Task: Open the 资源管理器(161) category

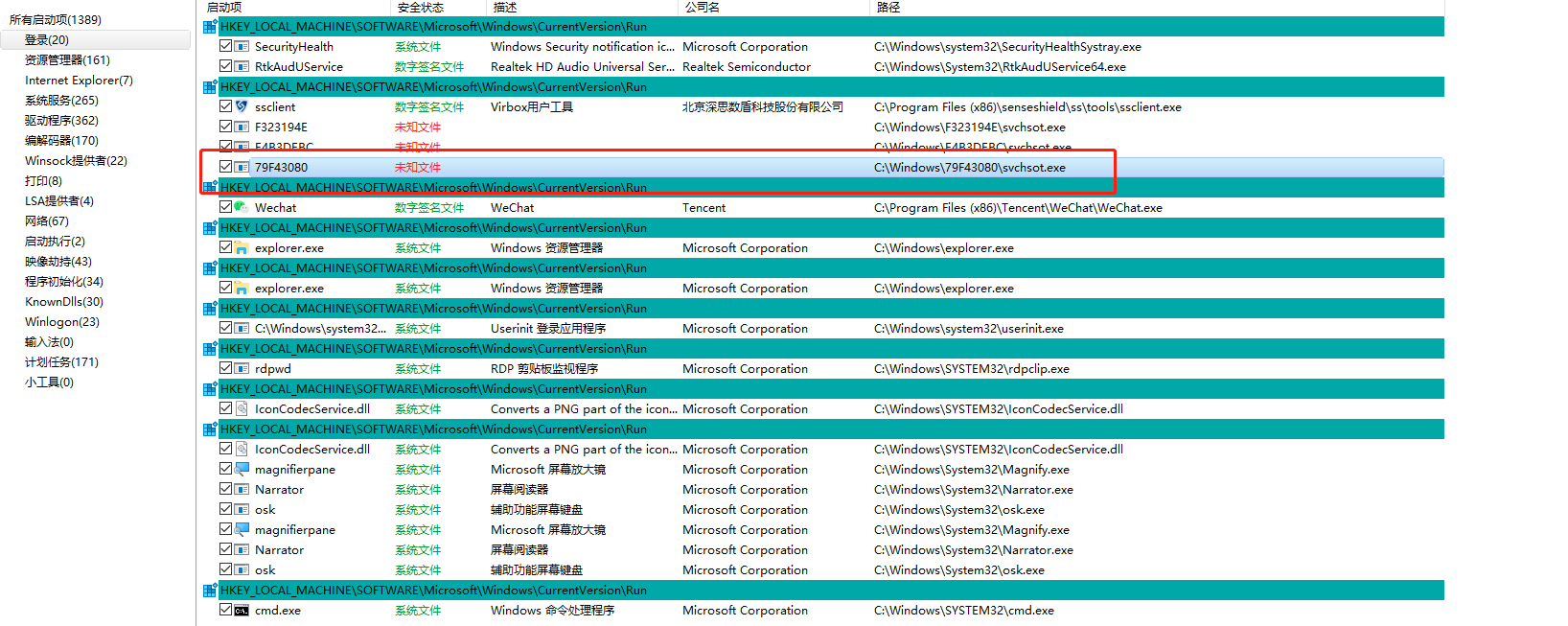Action: 67,59
